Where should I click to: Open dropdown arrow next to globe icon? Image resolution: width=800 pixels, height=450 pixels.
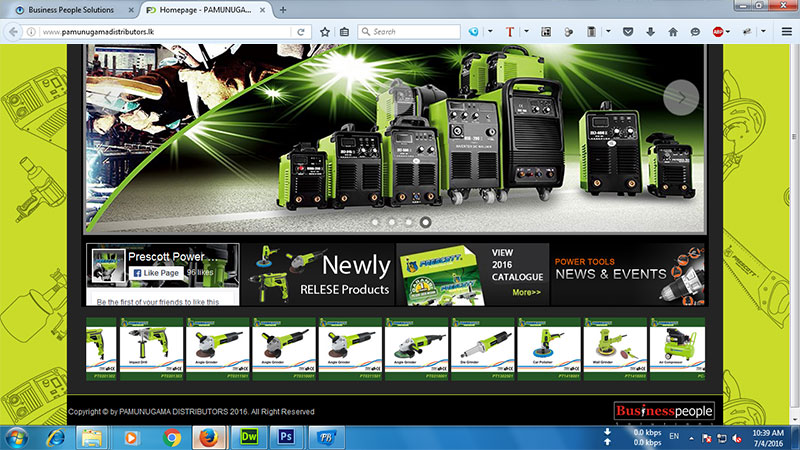(x=490, y=32)
